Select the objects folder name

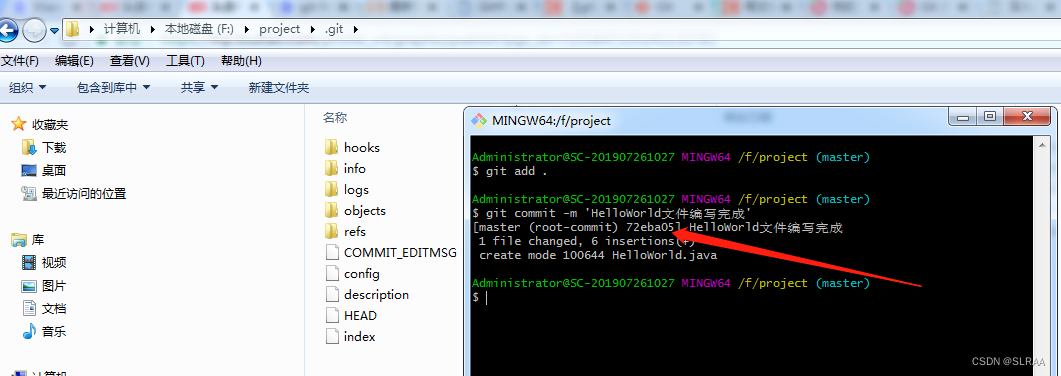coord(365,210)
